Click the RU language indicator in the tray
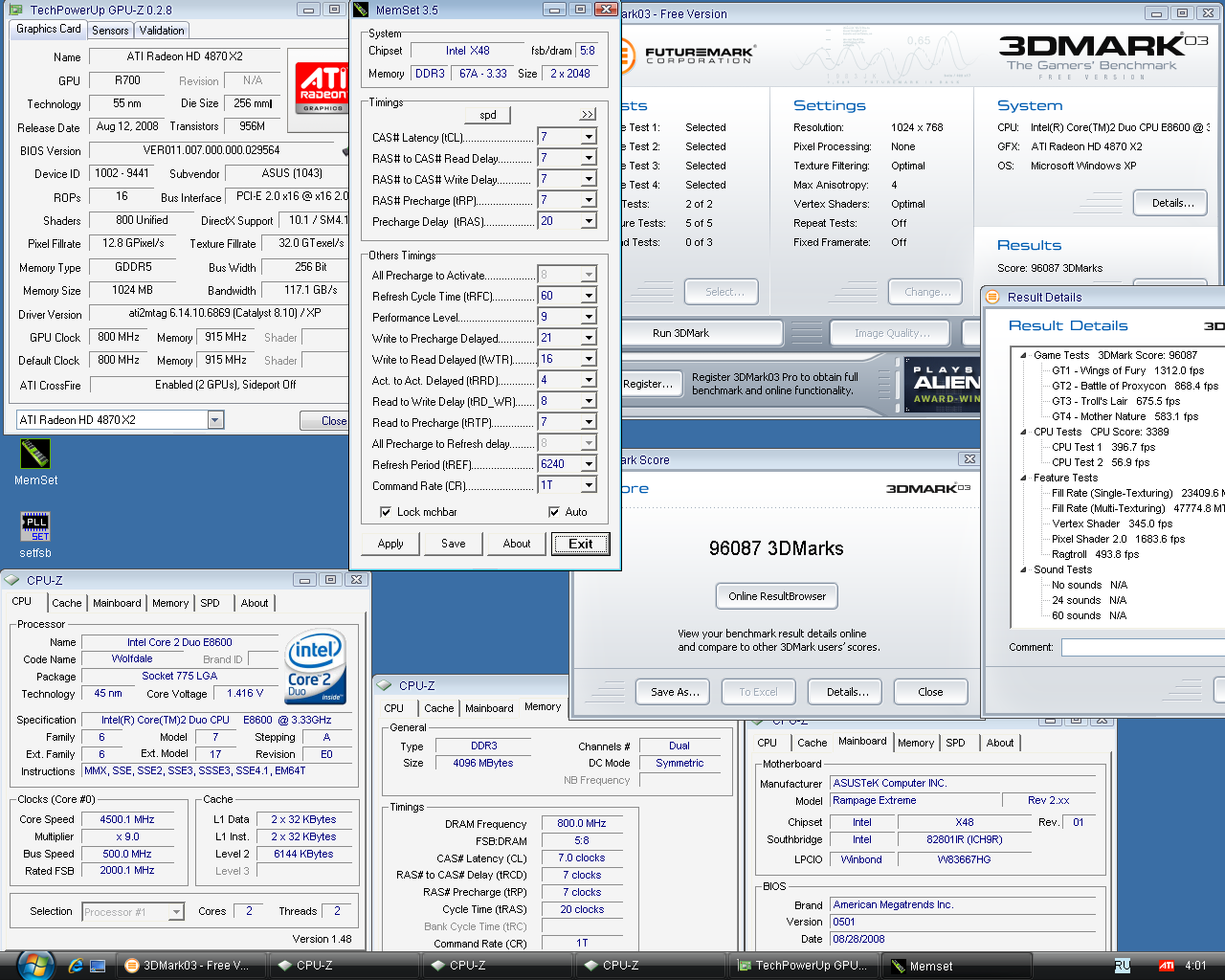This screenshot has height=980, width=1225. (x=1123, y=966)
